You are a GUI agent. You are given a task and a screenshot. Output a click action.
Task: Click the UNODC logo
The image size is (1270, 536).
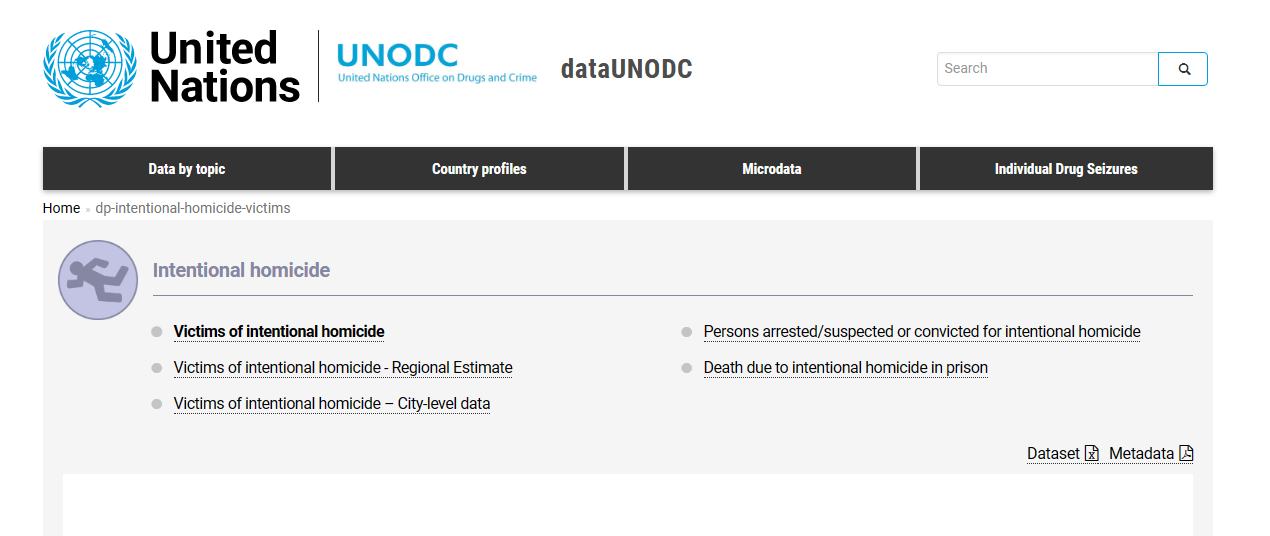click(x=437, y=62)
